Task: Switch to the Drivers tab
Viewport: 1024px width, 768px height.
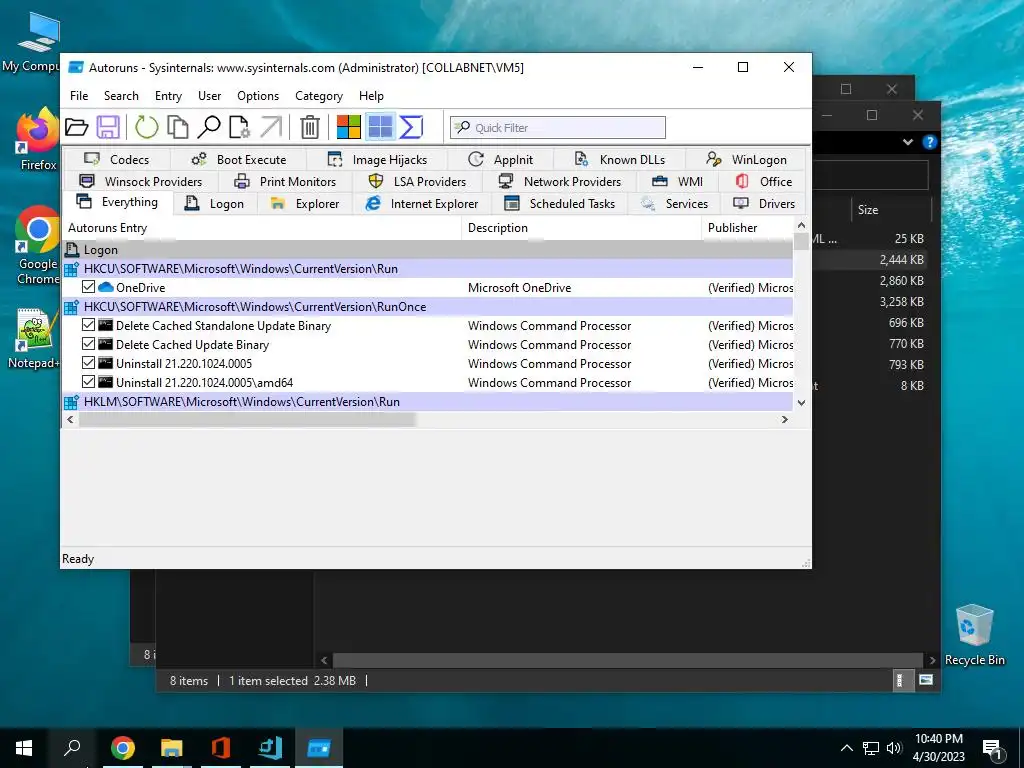Action: pyautogui.click(x=764, y=204)
